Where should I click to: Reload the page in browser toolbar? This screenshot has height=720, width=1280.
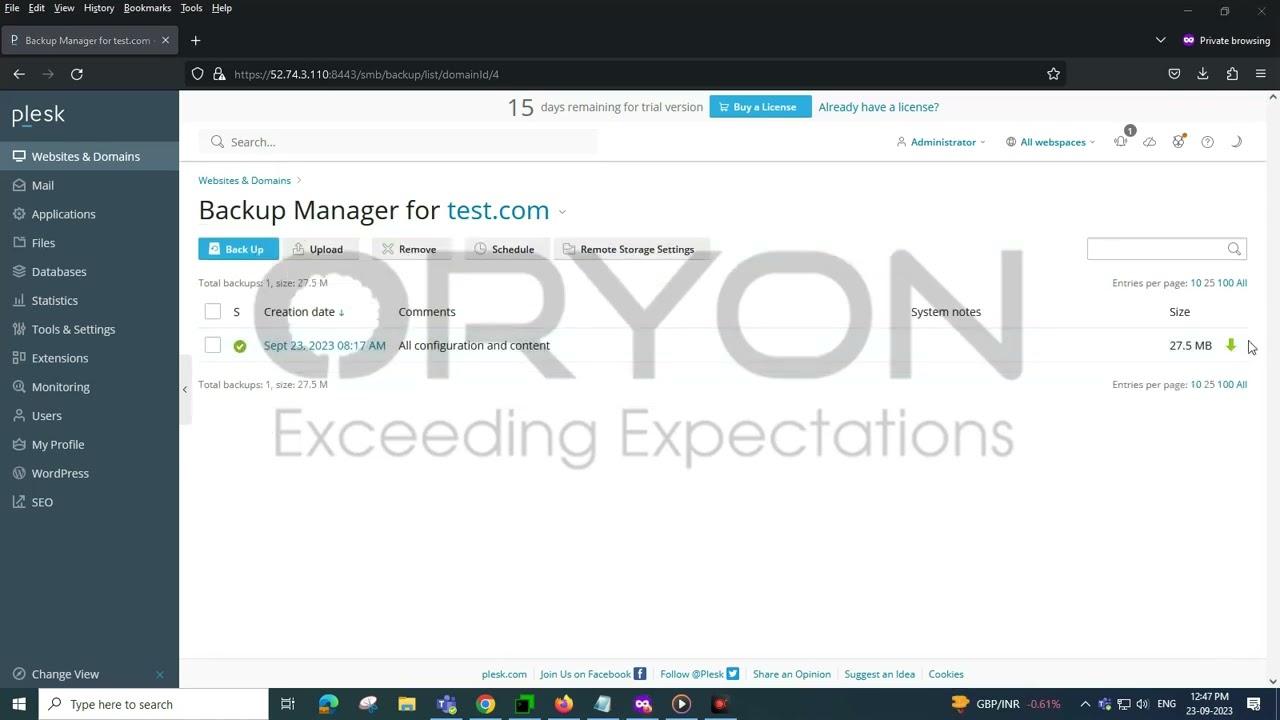tap(76, 74)
